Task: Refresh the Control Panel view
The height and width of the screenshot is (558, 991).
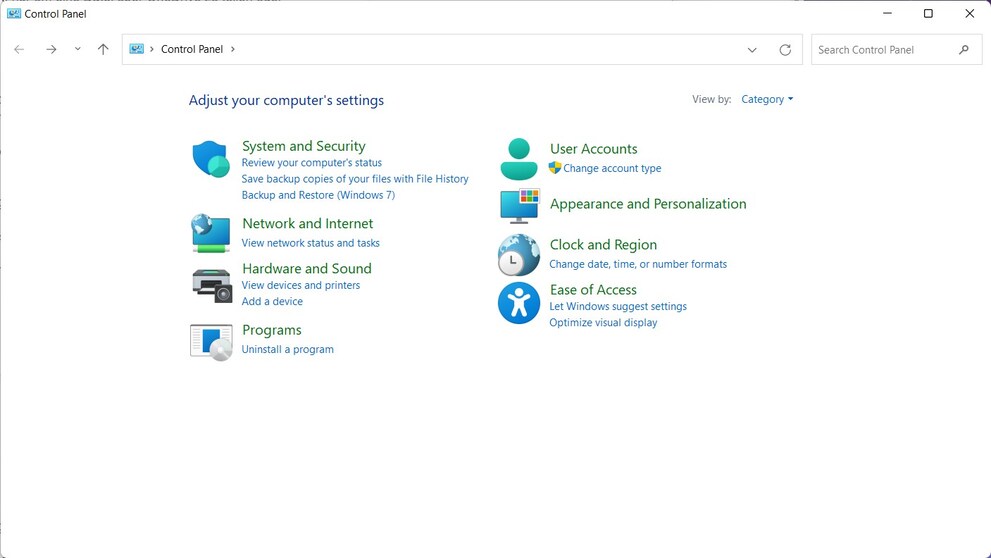Action: [x=785, y=50]
